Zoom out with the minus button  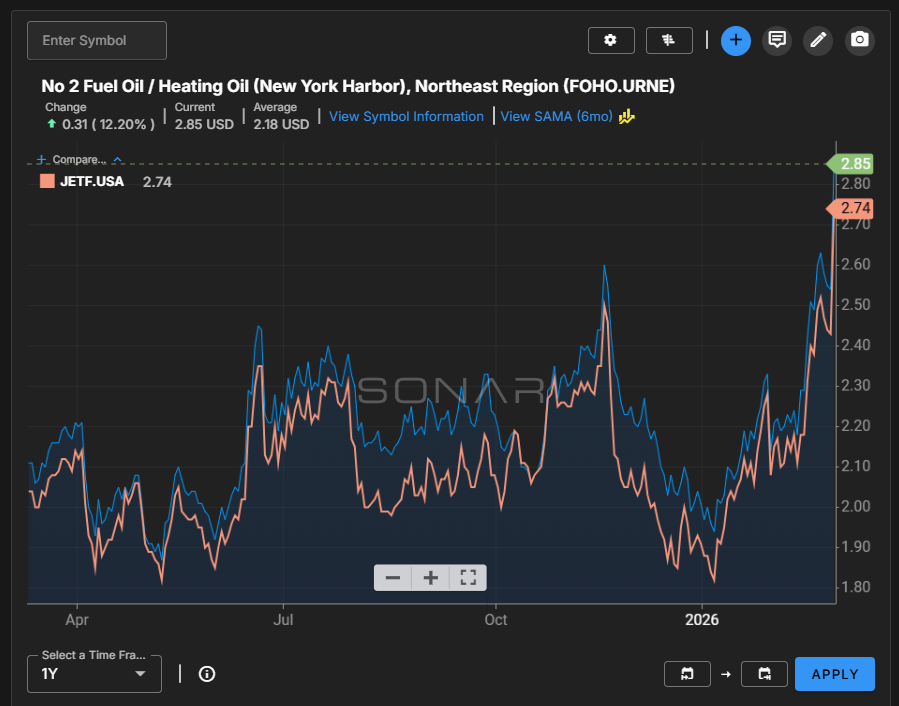point(393,578)
